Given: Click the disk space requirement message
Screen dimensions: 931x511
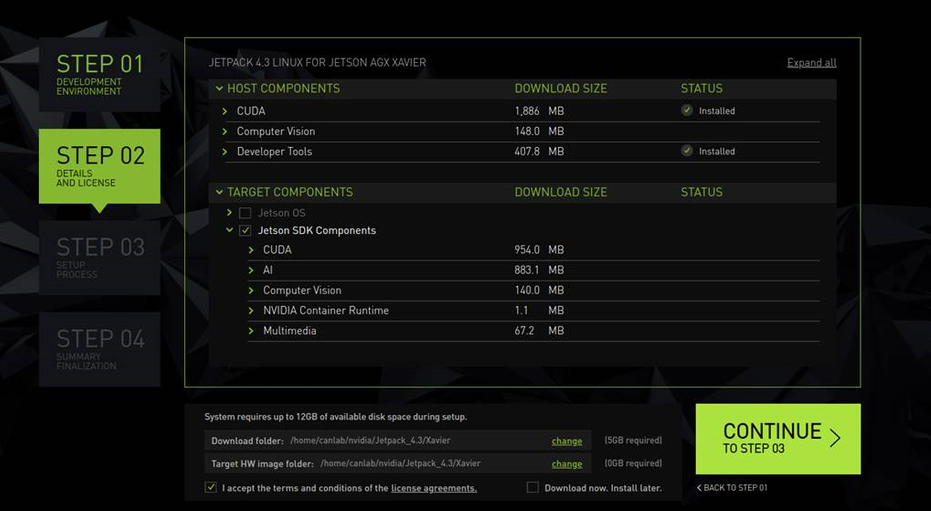Looking at the screenshot, I should [x=335, y=417].
